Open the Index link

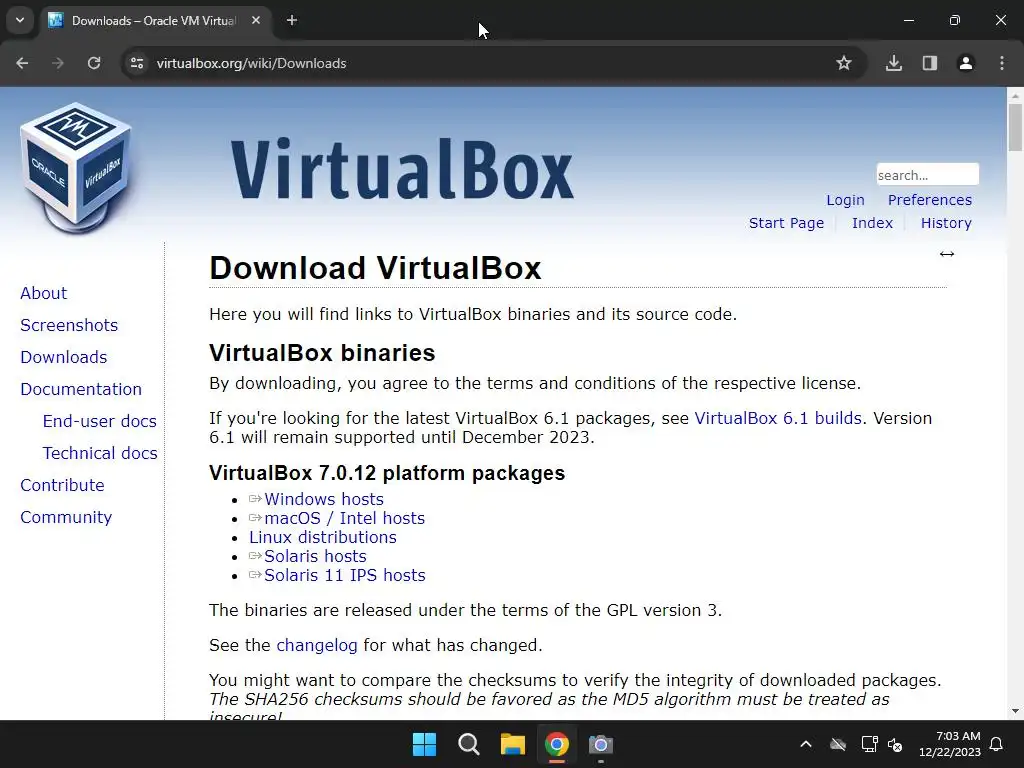872,223
